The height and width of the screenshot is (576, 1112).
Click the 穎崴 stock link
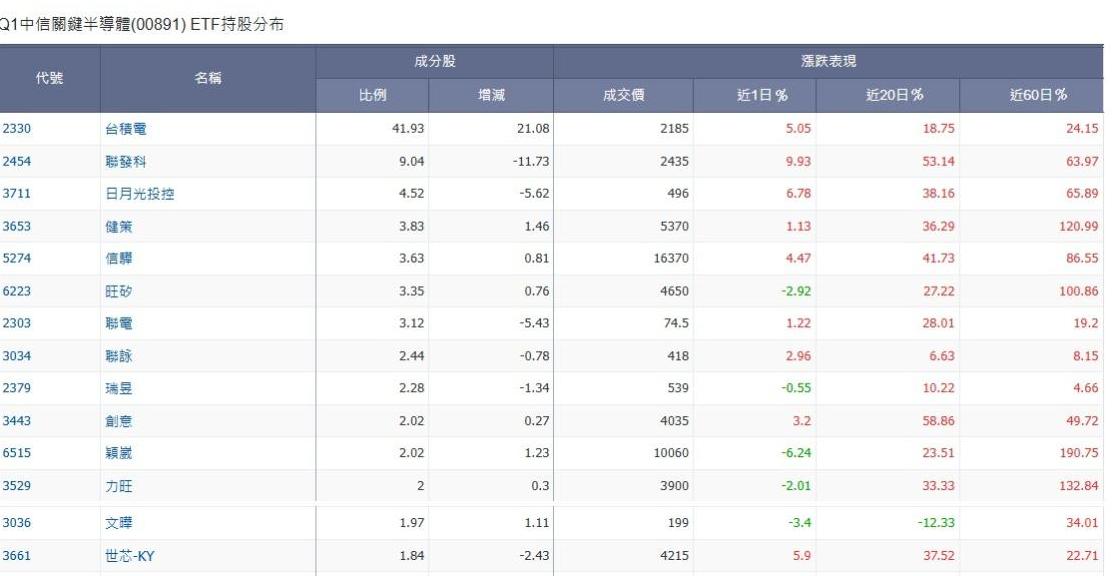coord(118,455)
